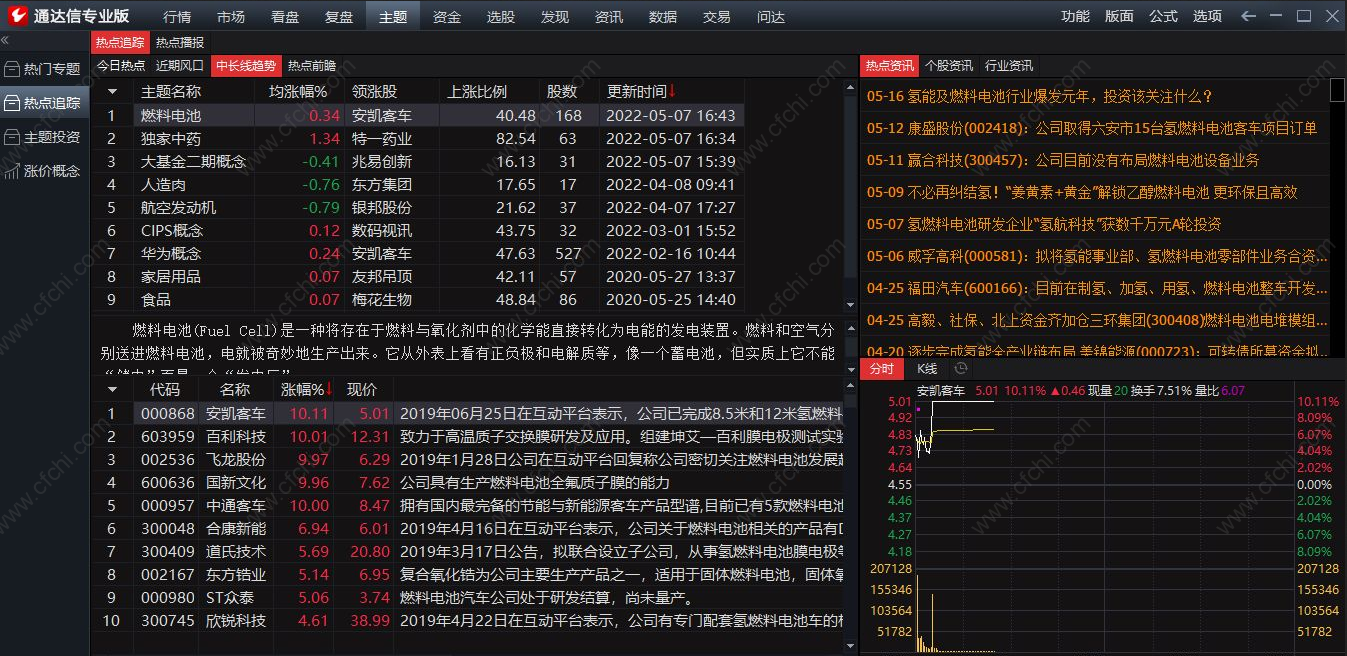Open 主题投资 in the left sidebar
The height and width of the screenshot is (656, 1347).
44,137
